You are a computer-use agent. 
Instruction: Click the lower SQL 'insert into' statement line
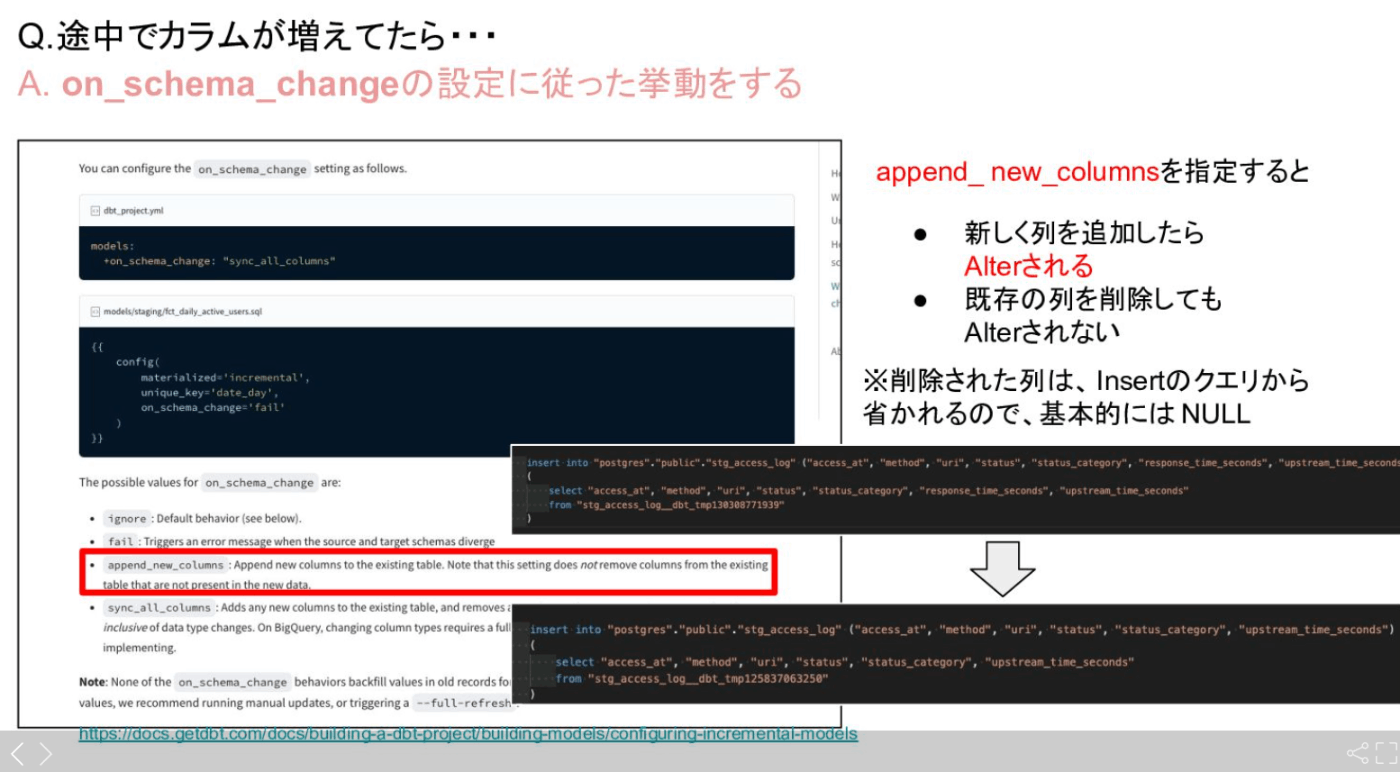click(961, 629)
